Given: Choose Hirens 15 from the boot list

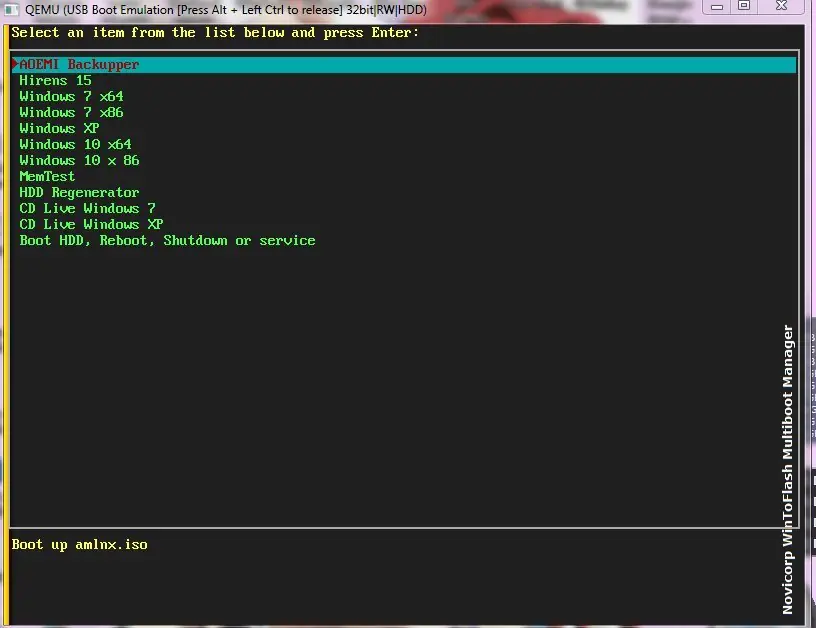Looking at the screenshot, I should pyautogui.click(x=55, y=81).
